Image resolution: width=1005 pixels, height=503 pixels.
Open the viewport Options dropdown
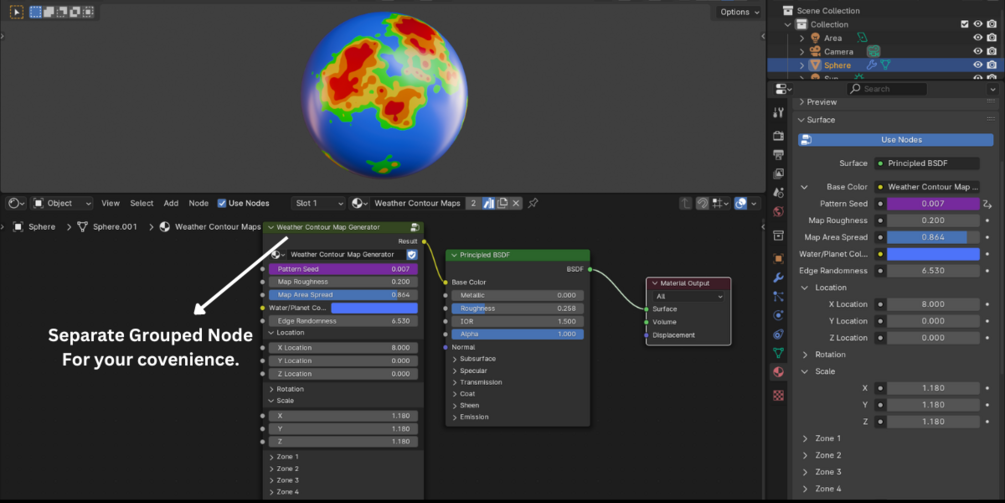tap(738, 12)
